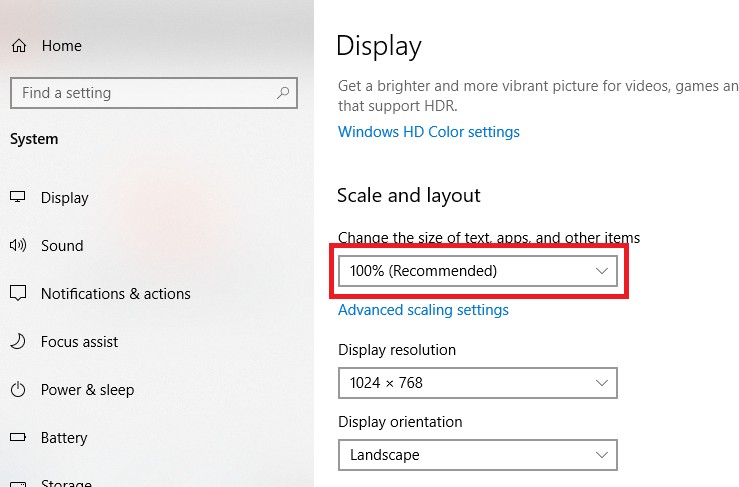Open the Display orientation Landscape dropdown
This screenshot has width=739, height=487.
[x=478, y=455]
